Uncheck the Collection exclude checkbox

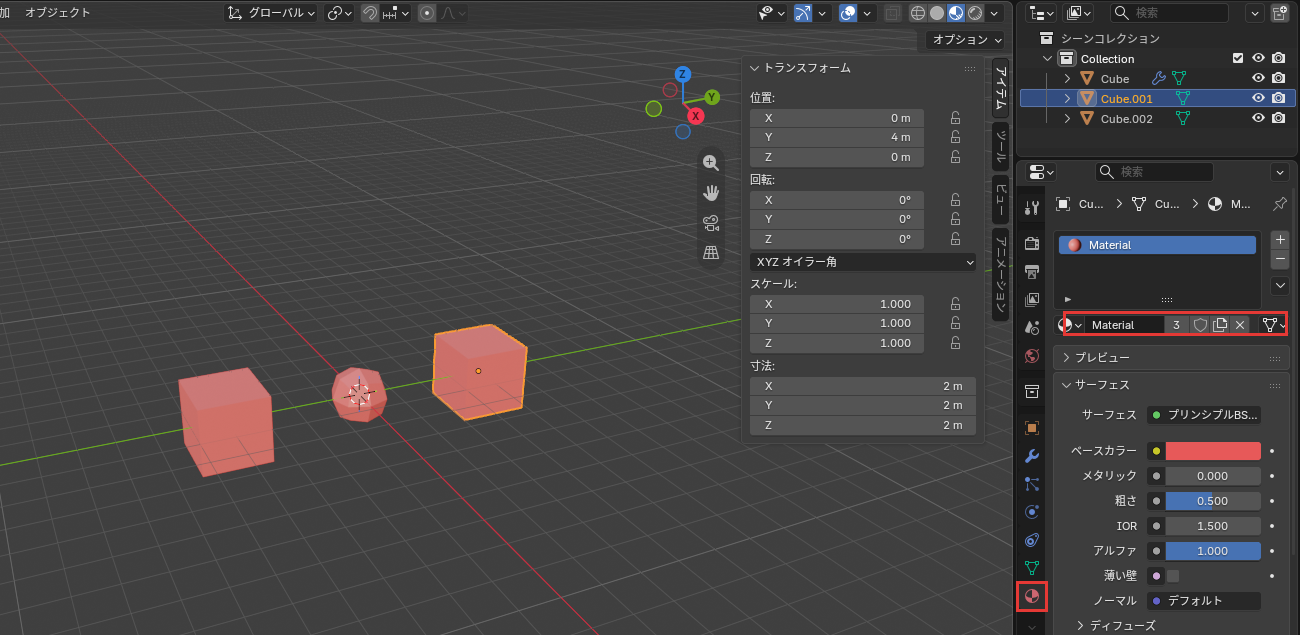pyautogui.click(x=1239, y=58)
